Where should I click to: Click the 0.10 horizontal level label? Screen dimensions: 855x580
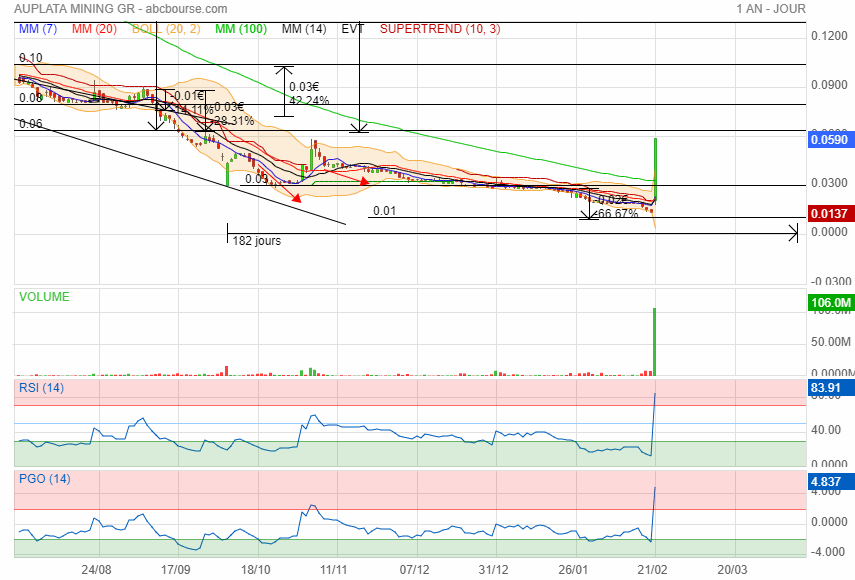pos(31,58)
